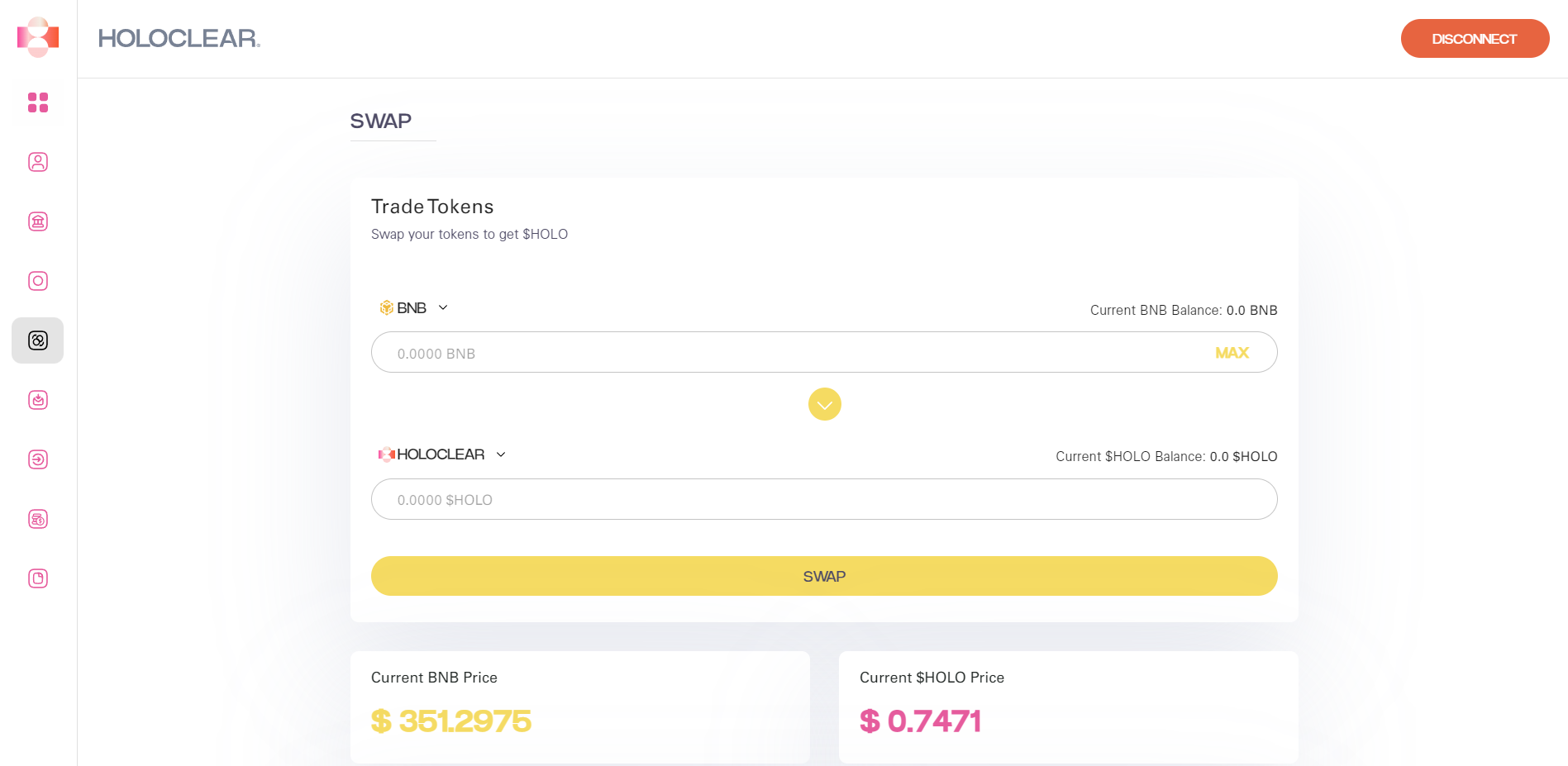Open the coins stack sidebar icon
1568x766 pixels.
point(38,519)
